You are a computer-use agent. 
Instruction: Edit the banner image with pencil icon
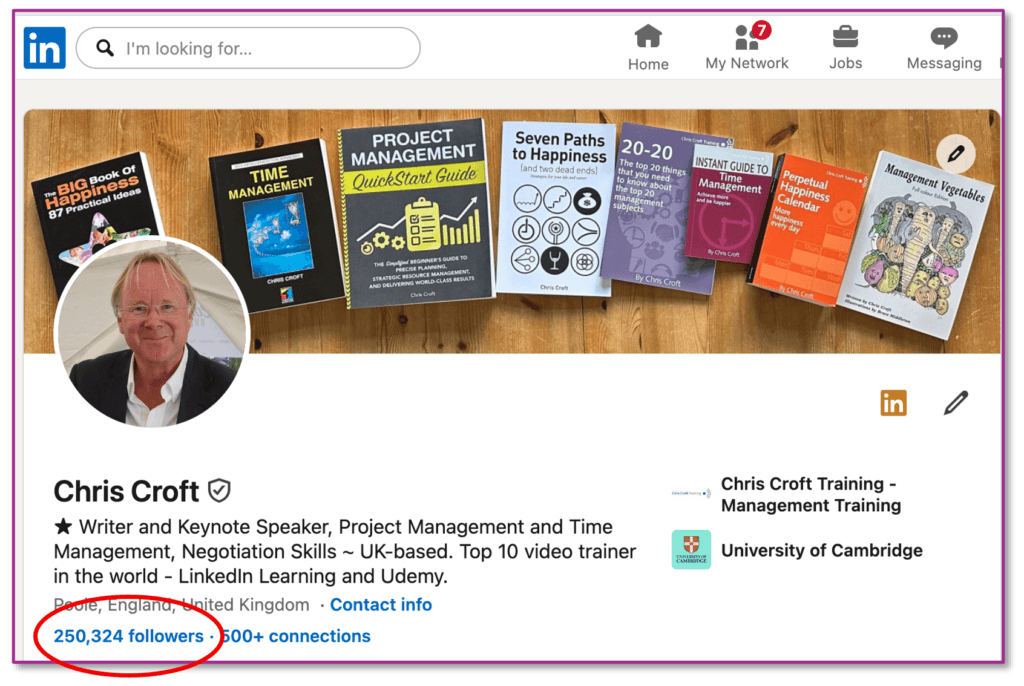pyautogui.click(x=955, y=154)
